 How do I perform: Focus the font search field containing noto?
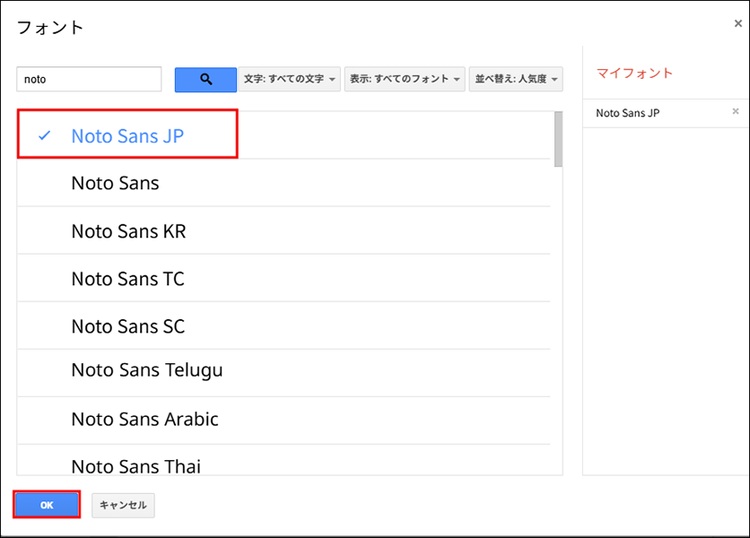tap(89, 79)
